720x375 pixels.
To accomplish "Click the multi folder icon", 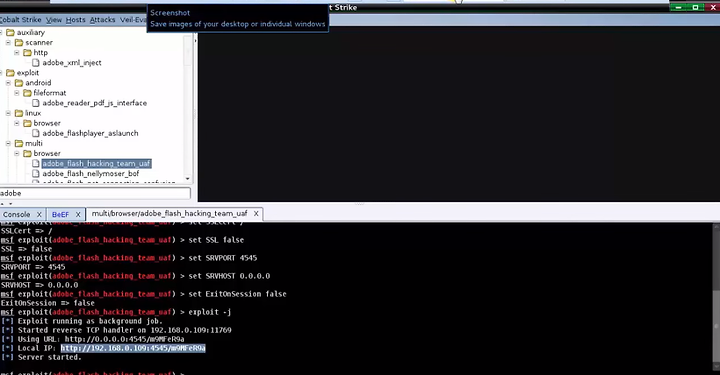I will [19, 144].
